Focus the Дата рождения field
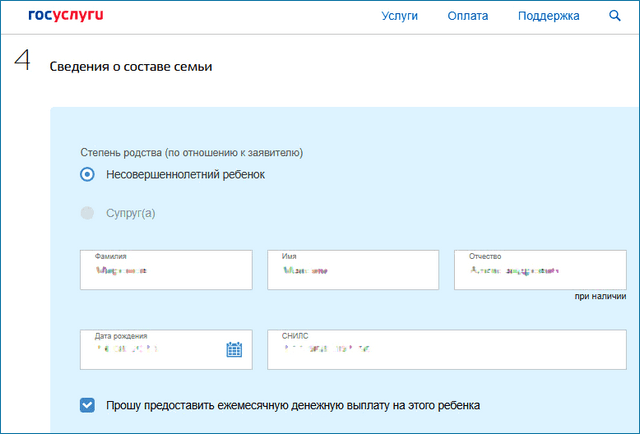 pyautogui.click(x=166, y=349)
